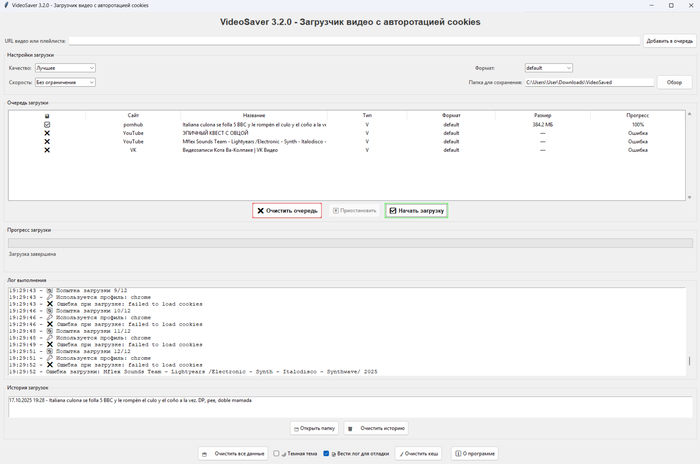Click the Название column header

point(254,115)
